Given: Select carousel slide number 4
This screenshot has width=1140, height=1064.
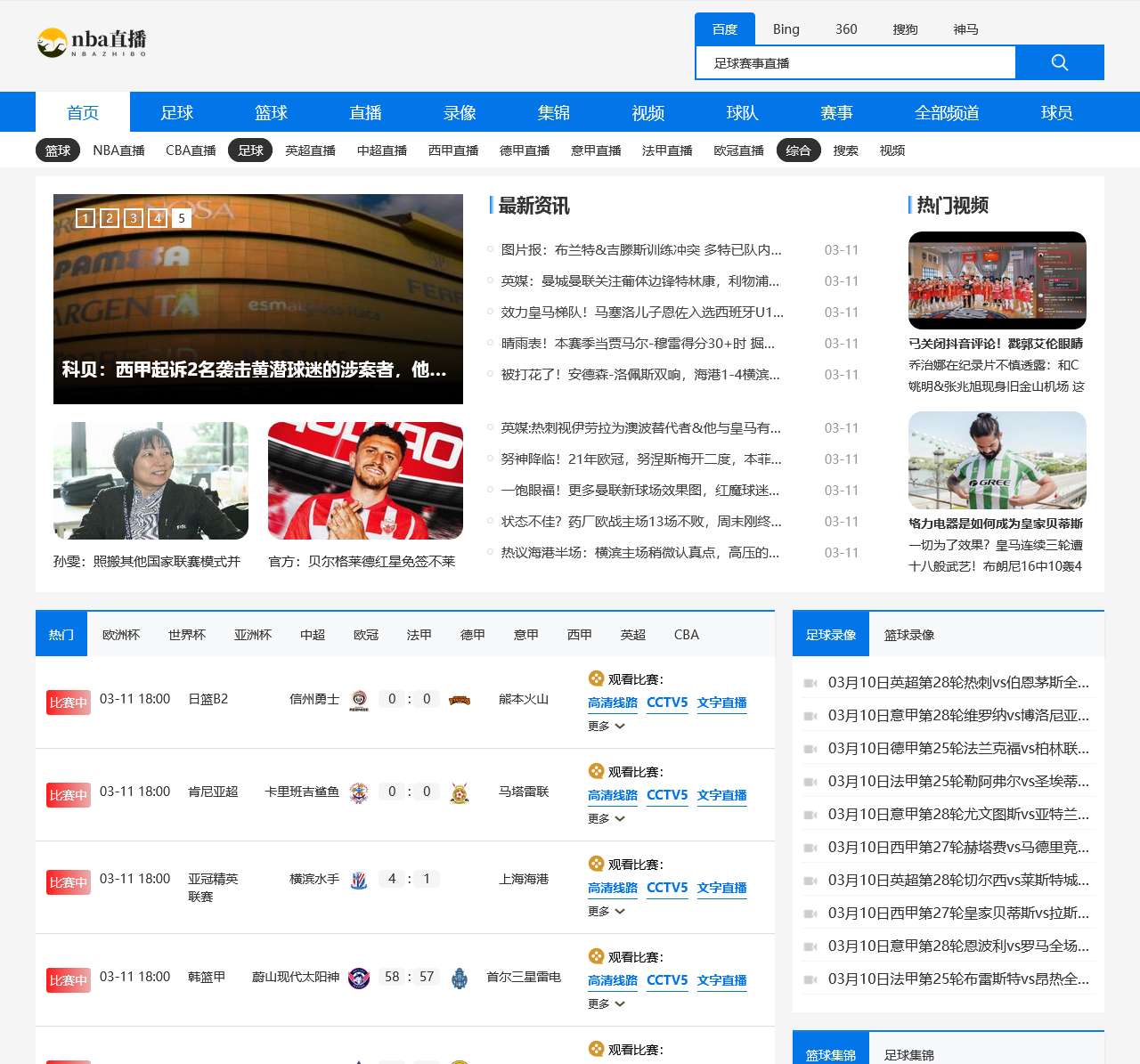Looking at the screenshot, I should point(158,218).
